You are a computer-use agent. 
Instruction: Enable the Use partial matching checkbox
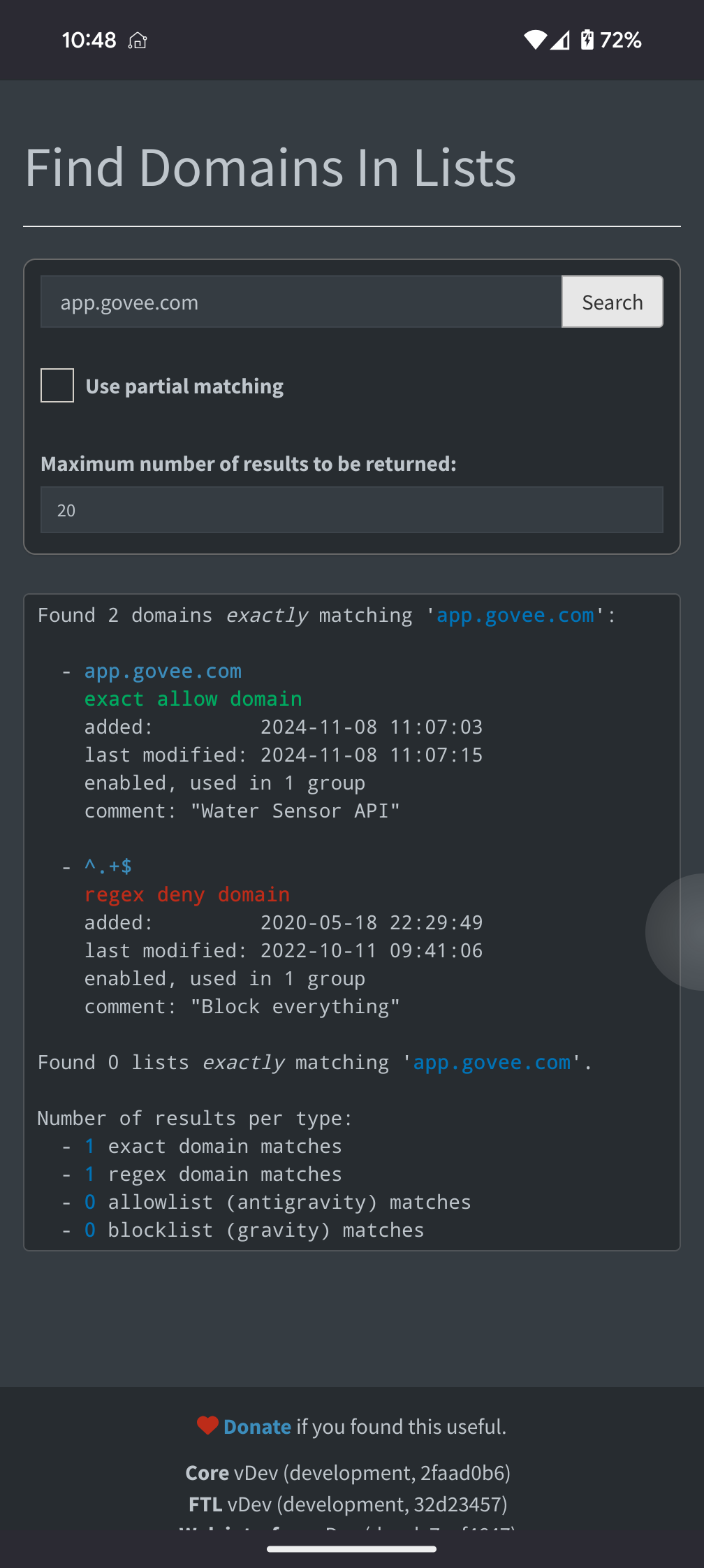[x=57, y=386]
